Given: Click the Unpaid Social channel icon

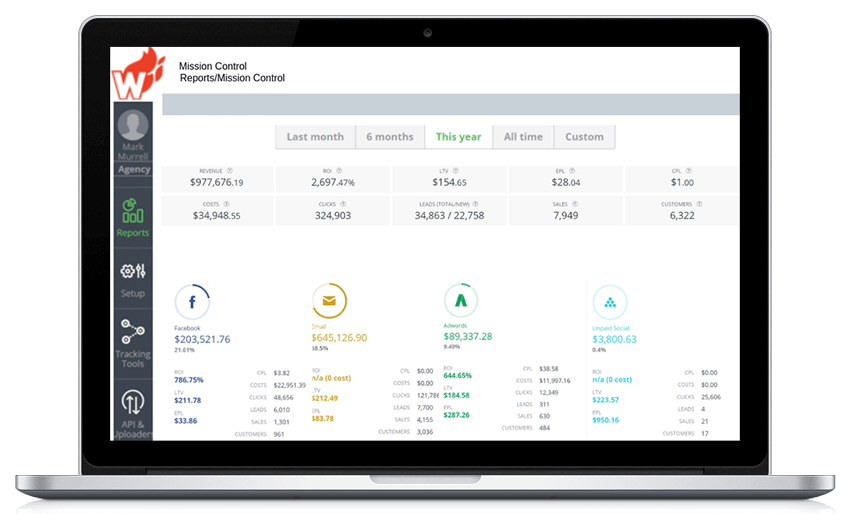Looking at the screenshot, I should 610,303.
